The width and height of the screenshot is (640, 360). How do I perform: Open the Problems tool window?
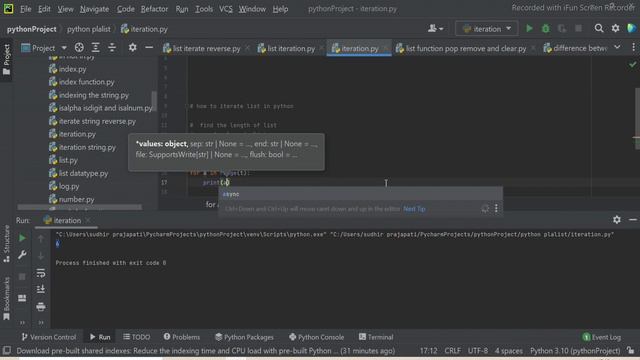[182, 337]
